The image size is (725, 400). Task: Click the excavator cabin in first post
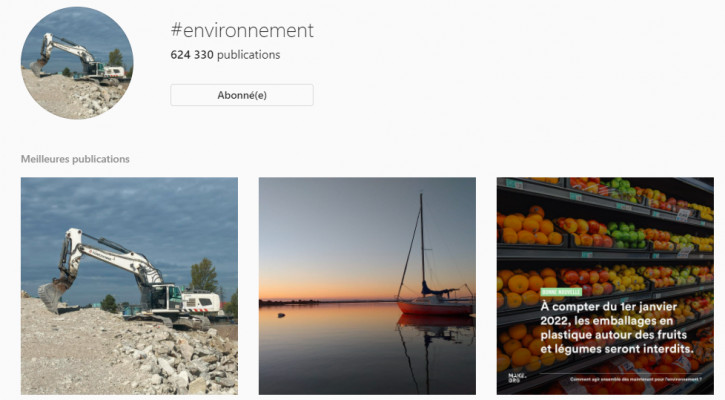point(165,296)
